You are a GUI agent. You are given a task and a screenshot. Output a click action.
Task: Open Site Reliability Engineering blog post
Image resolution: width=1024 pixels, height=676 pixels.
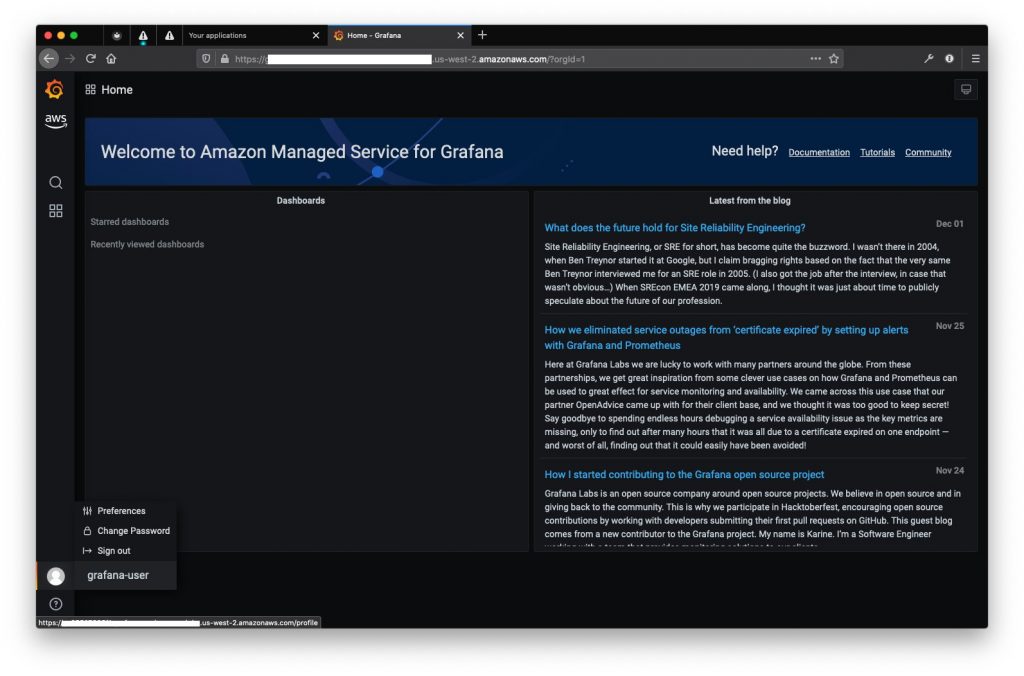click(x=675, y=228)
